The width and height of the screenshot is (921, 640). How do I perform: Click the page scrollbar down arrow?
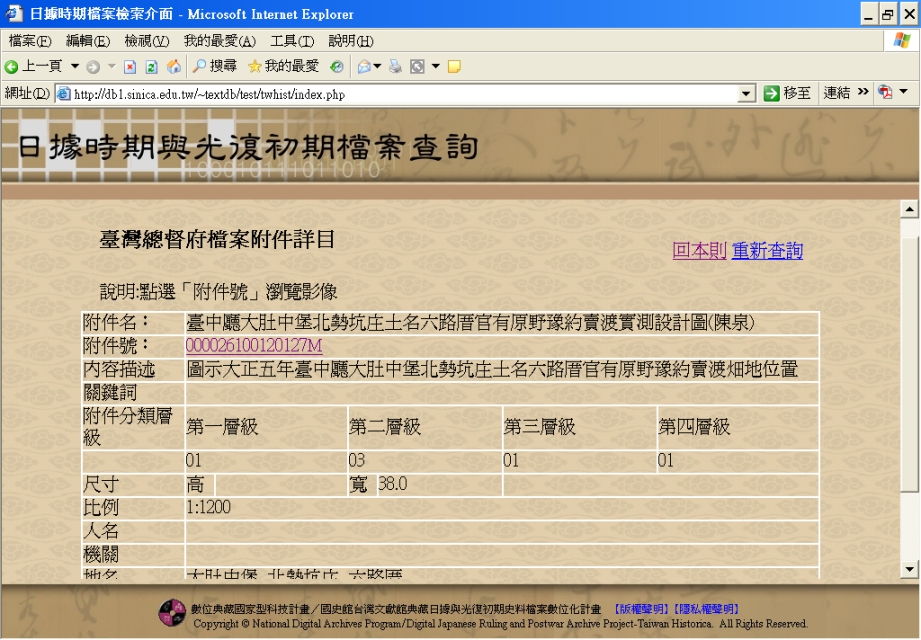click(909, 569)
